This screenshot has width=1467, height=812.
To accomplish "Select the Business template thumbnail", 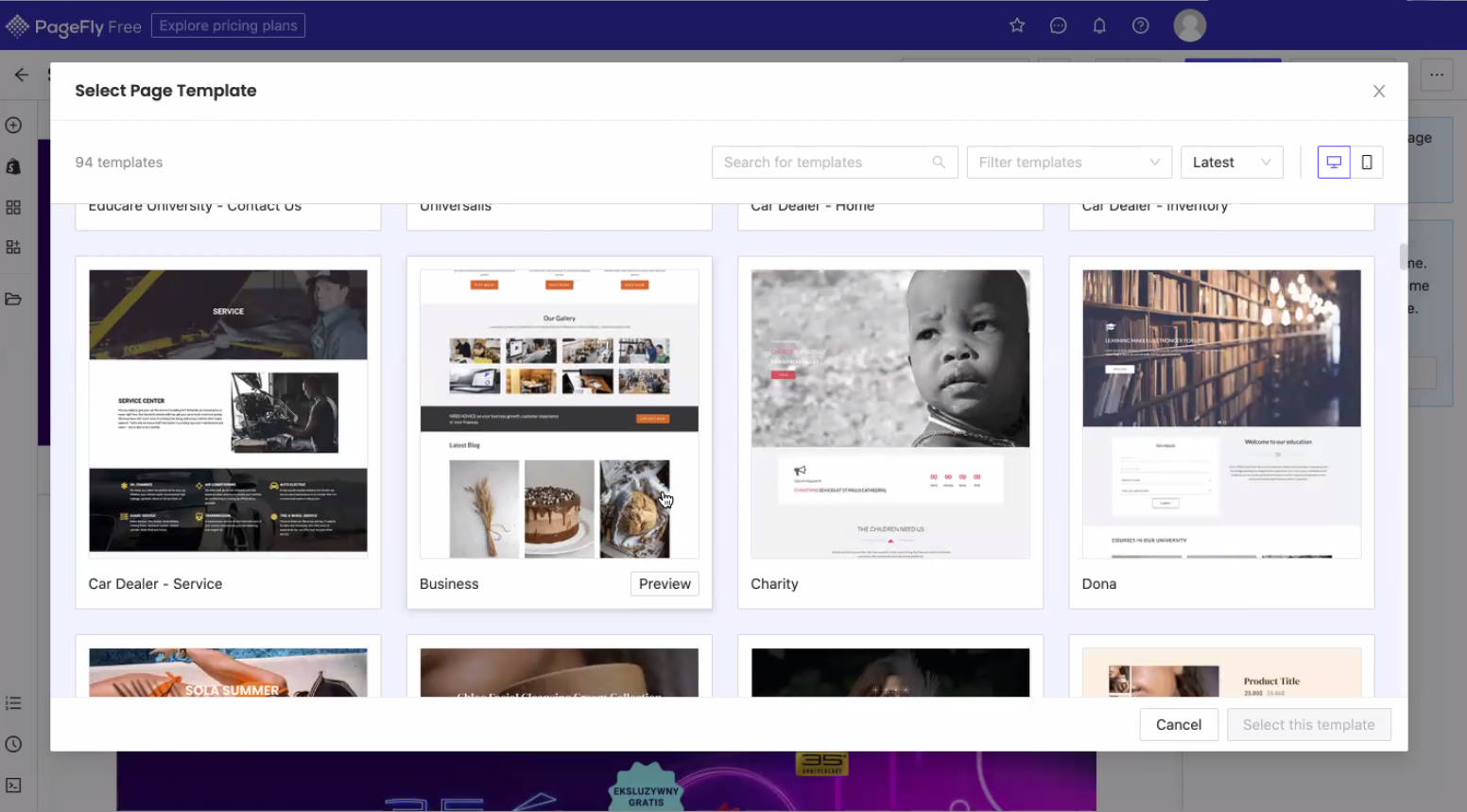I will click(x=559, y=413).
